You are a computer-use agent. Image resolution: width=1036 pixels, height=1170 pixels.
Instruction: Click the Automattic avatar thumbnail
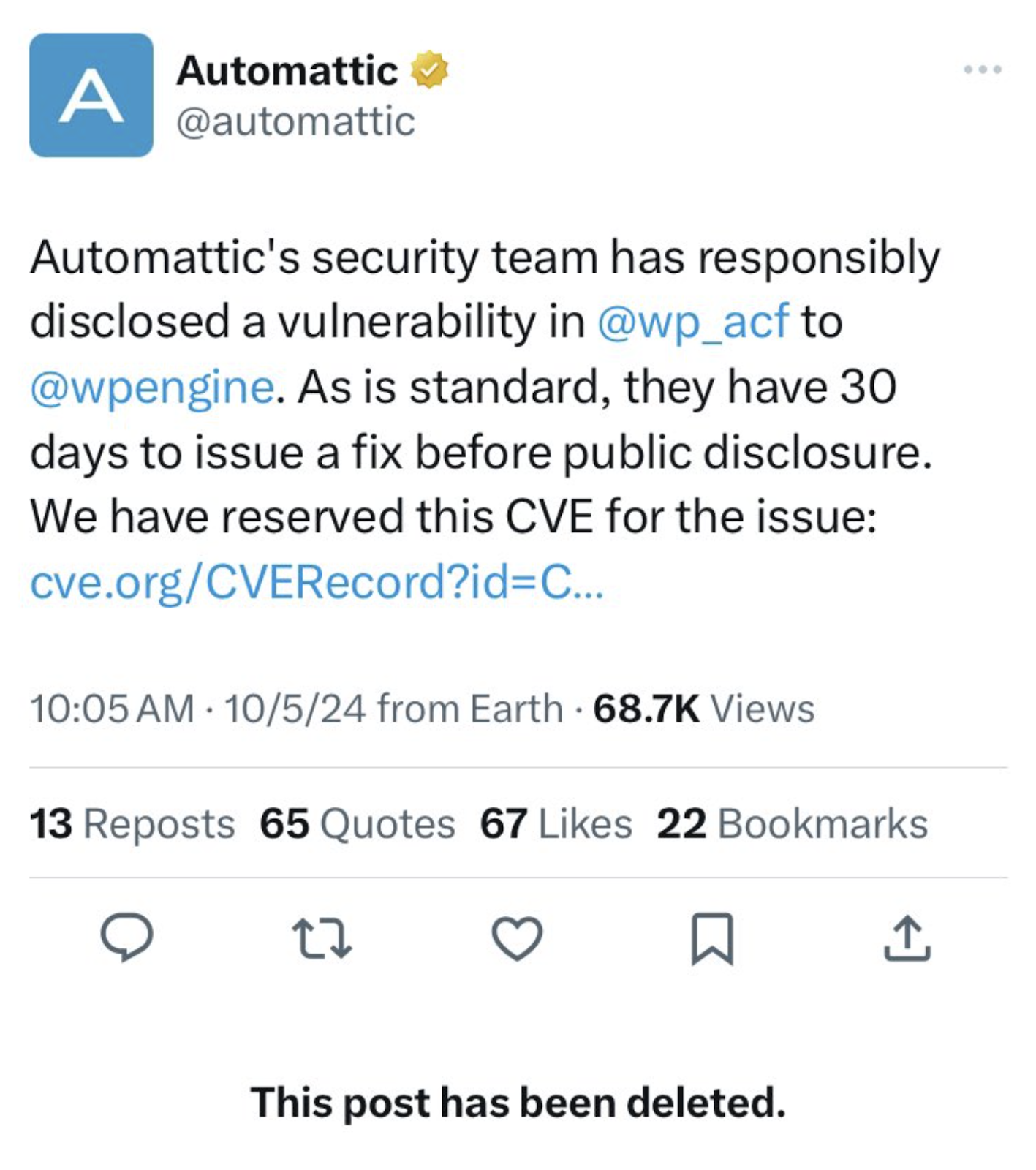point(91,95)
